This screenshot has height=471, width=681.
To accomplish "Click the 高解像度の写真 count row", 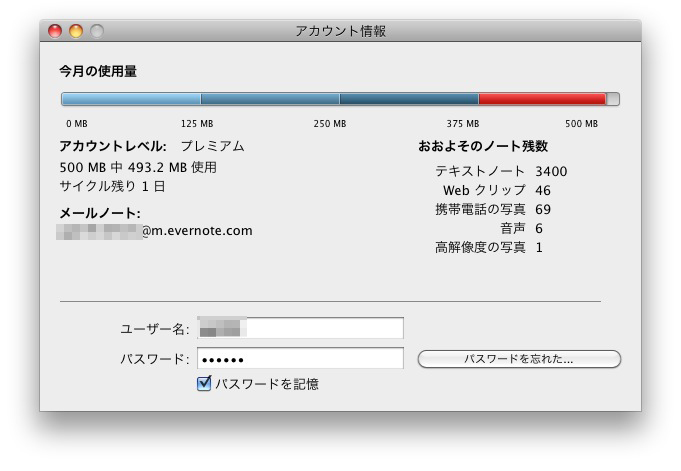I will click(x=489, y=247).
